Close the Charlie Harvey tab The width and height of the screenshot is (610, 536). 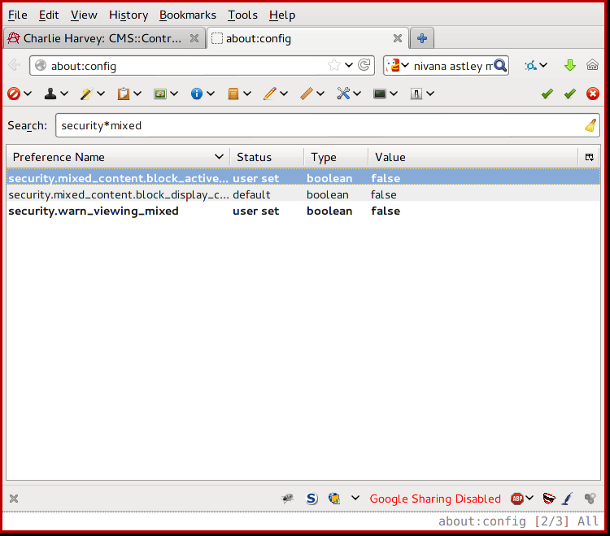[x=194, y=38]
